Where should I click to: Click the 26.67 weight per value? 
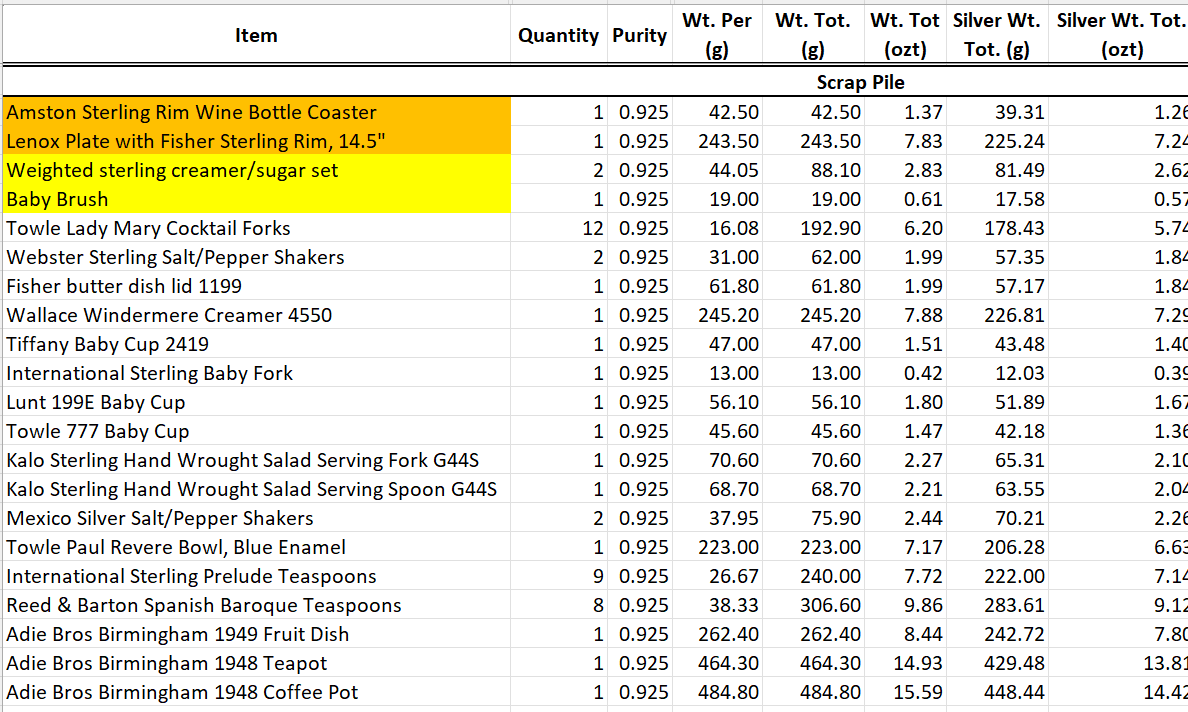coord(733,576)
